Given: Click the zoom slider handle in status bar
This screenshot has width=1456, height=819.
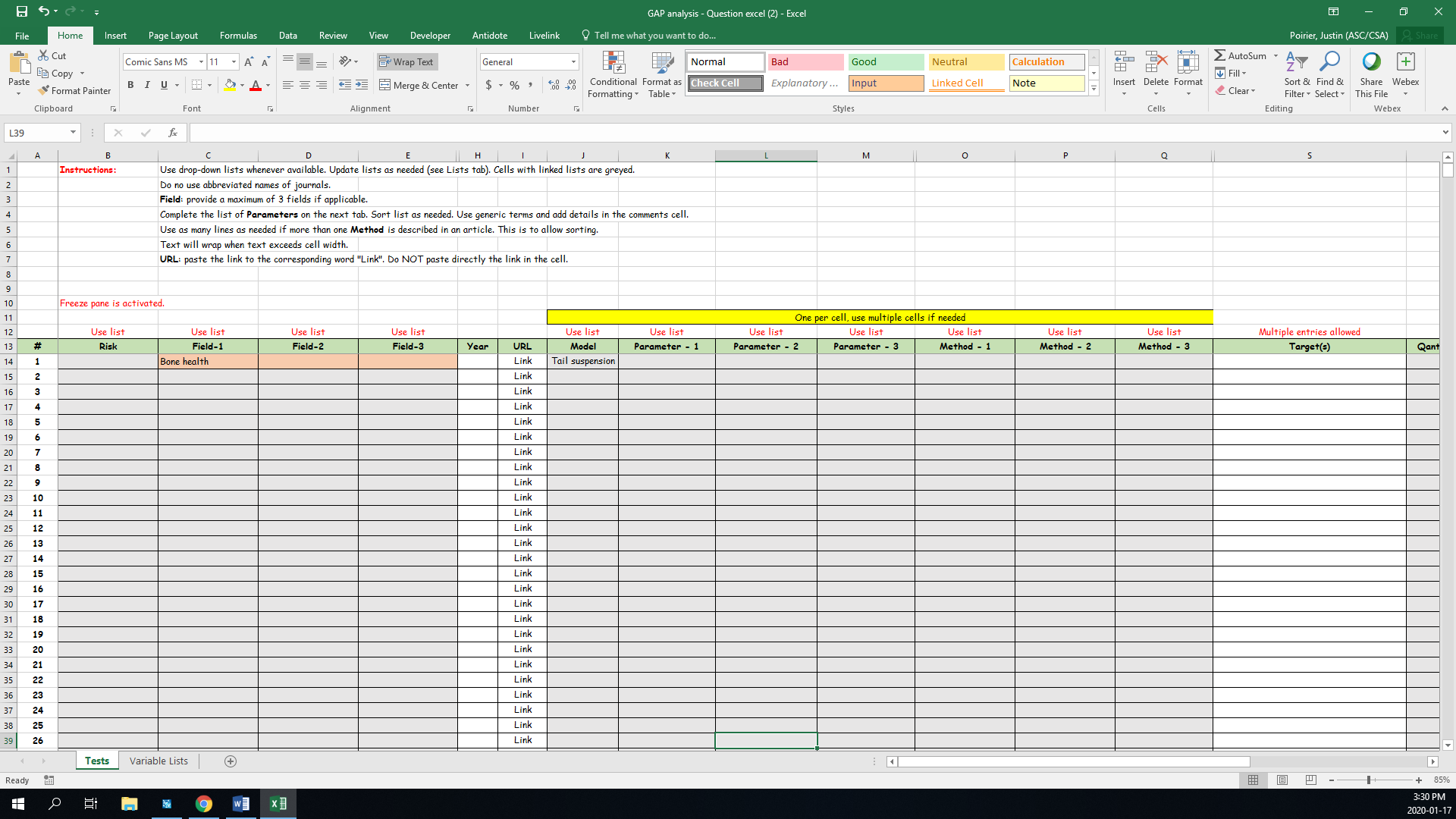Looking at the screenshot, I should [1369, 780].
